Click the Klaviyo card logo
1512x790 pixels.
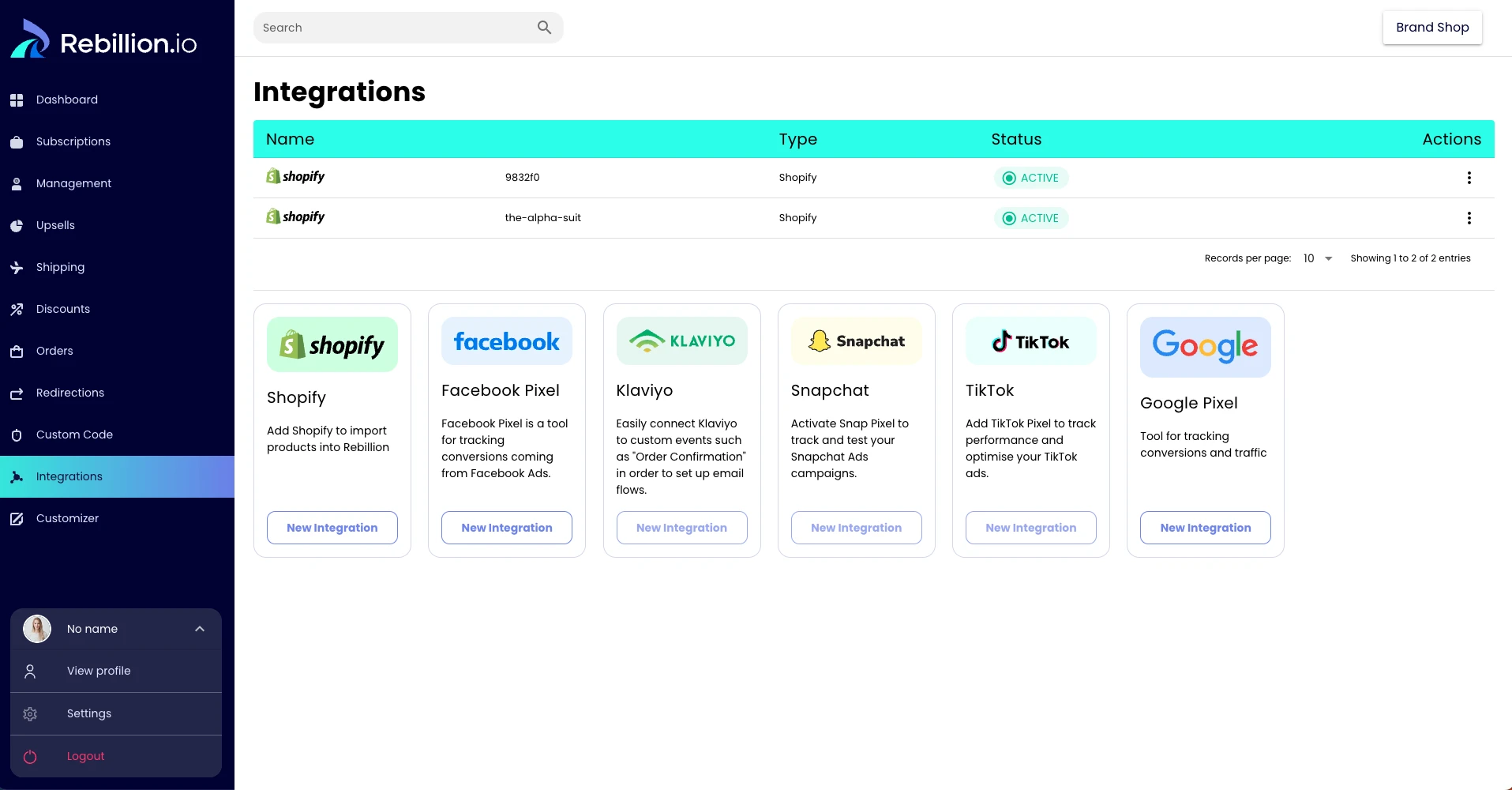[x=681, y=341]
